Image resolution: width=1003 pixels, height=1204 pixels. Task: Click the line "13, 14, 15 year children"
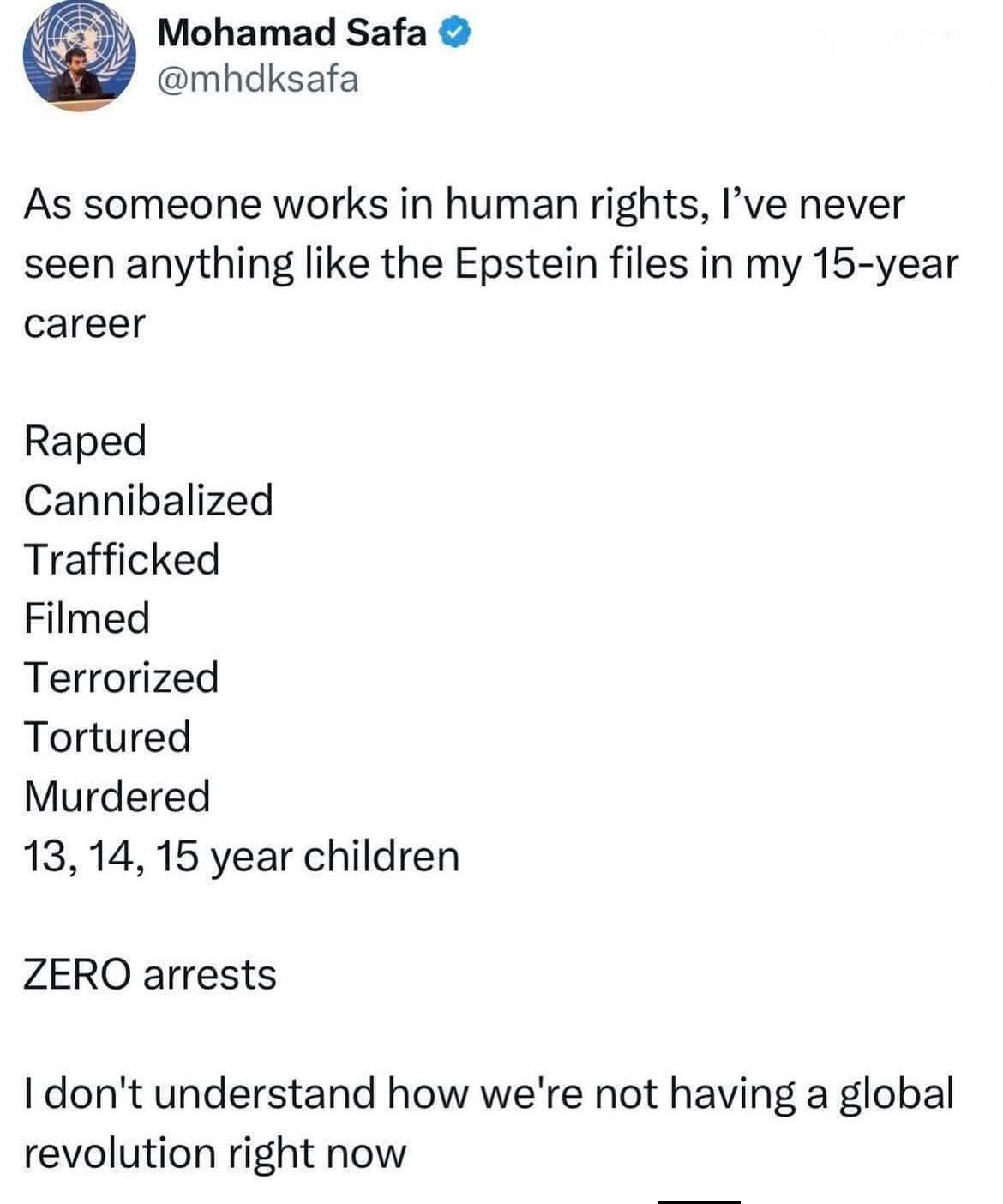point(241,856)
